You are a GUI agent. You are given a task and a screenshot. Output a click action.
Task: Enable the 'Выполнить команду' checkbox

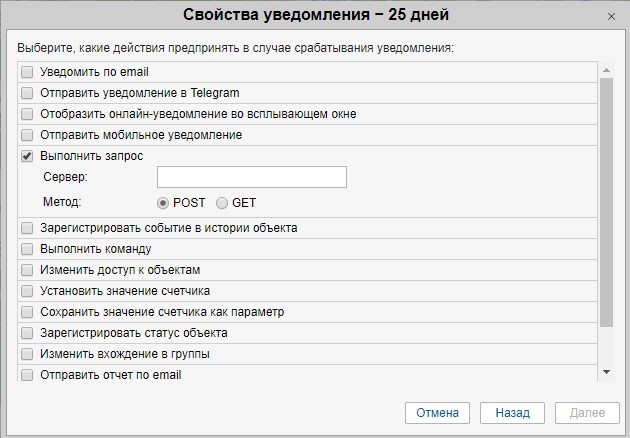(27, 249)
